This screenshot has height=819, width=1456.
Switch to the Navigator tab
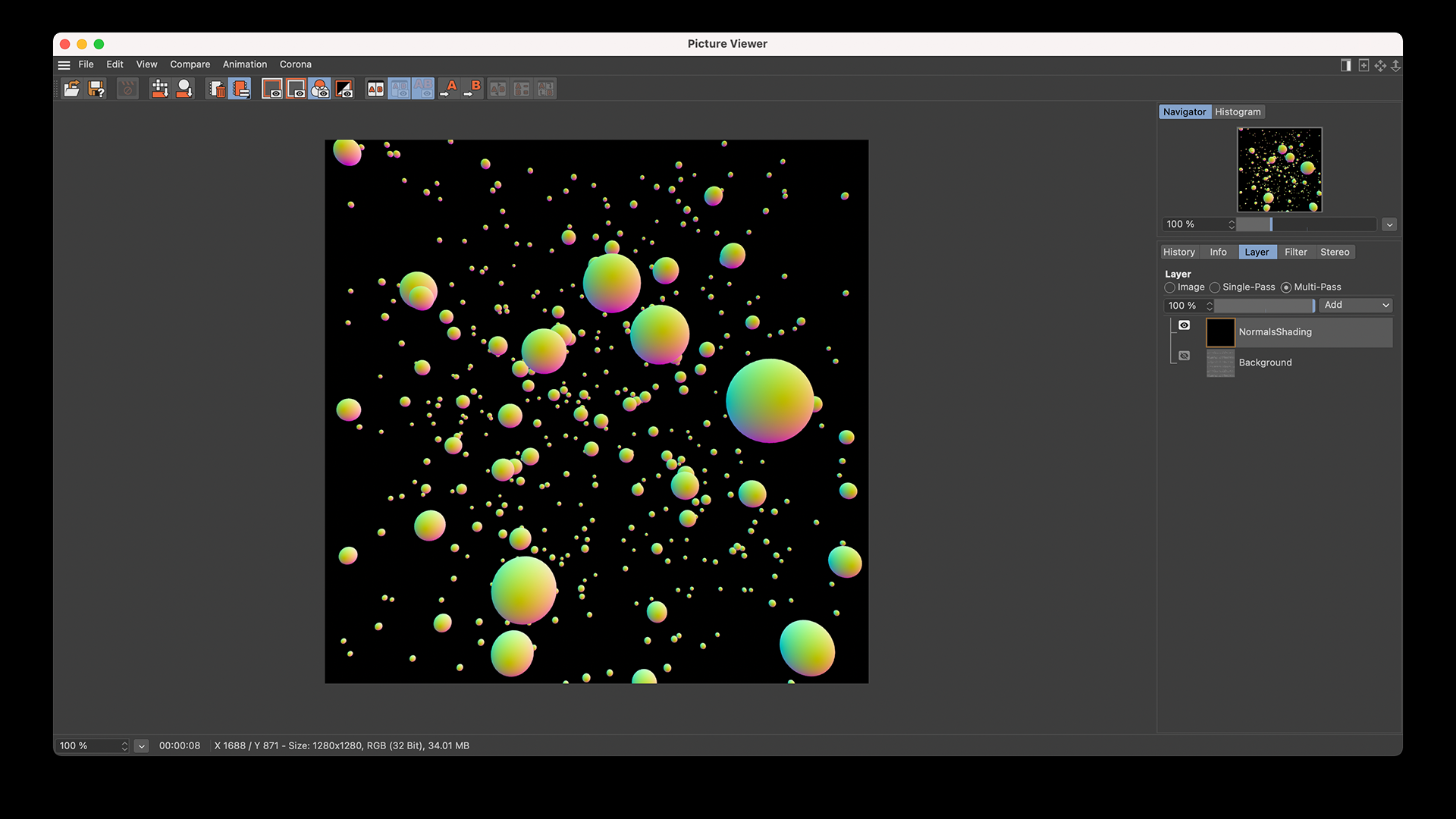[x=1185, y=112]
